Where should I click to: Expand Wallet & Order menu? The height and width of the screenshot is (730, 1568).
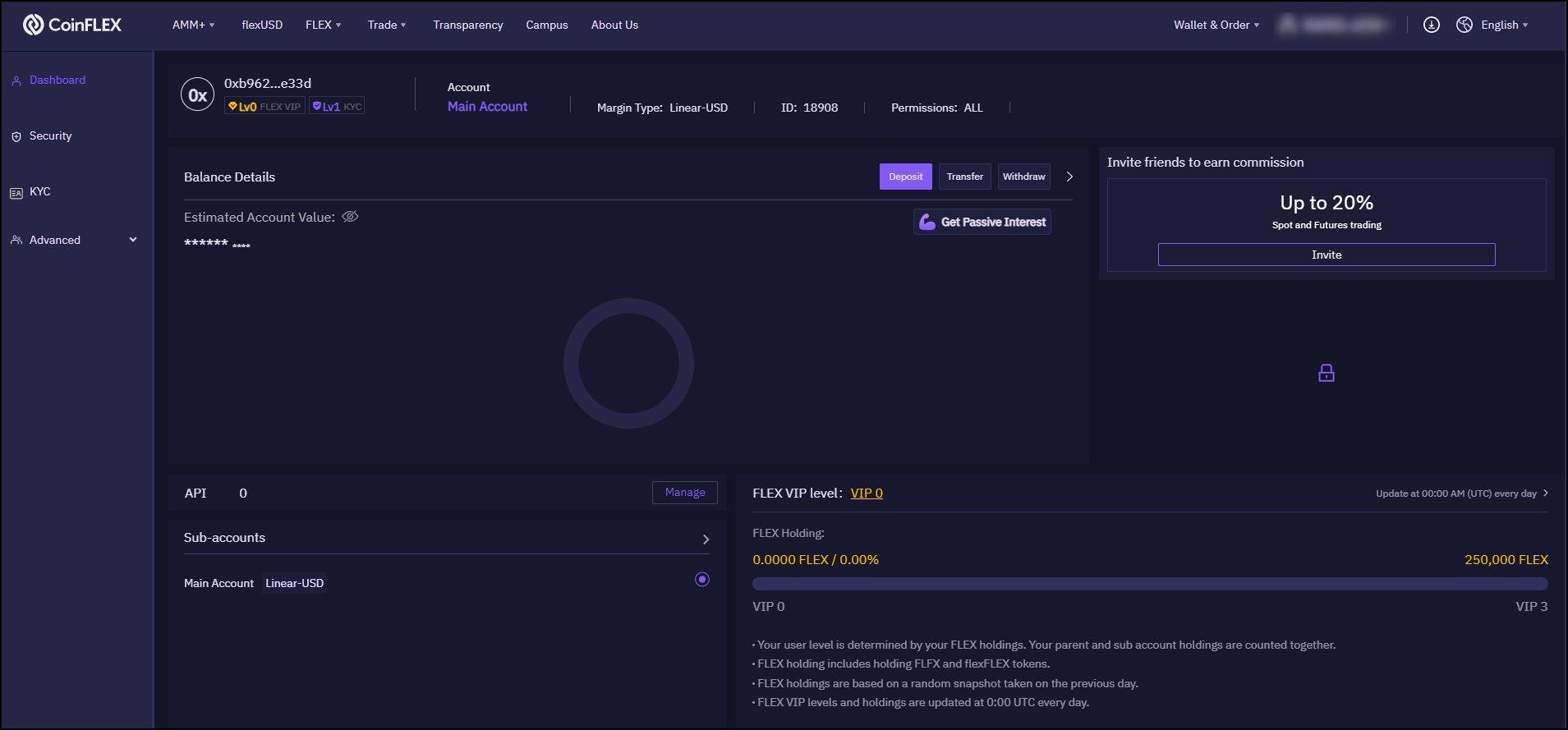pyautogui.click(x=1216, y=25)
